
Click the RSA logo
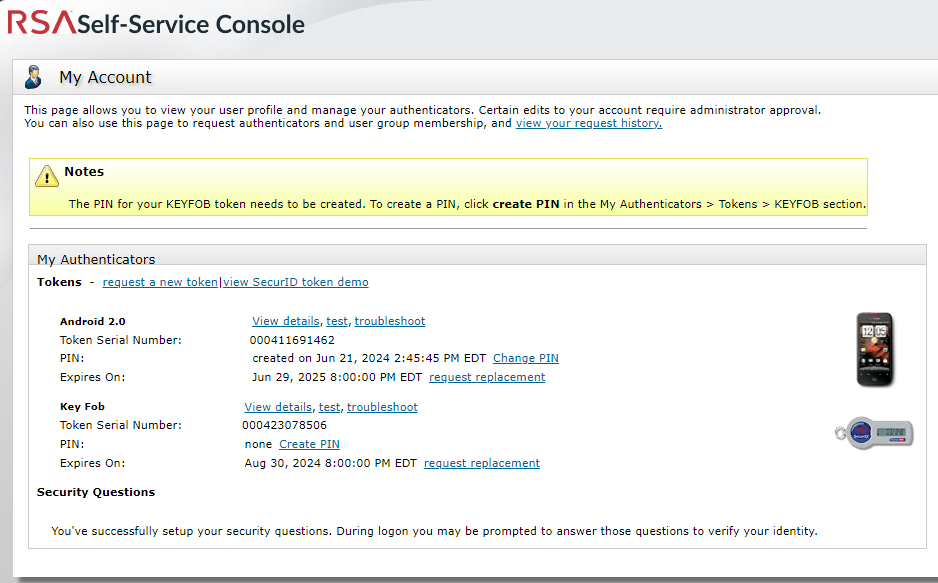point(42,23)
